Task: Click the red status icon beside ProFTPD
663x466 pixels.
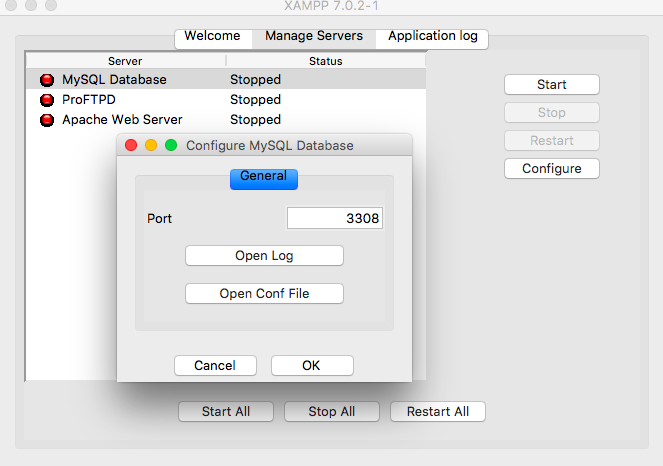Action: tap(47, 100)
